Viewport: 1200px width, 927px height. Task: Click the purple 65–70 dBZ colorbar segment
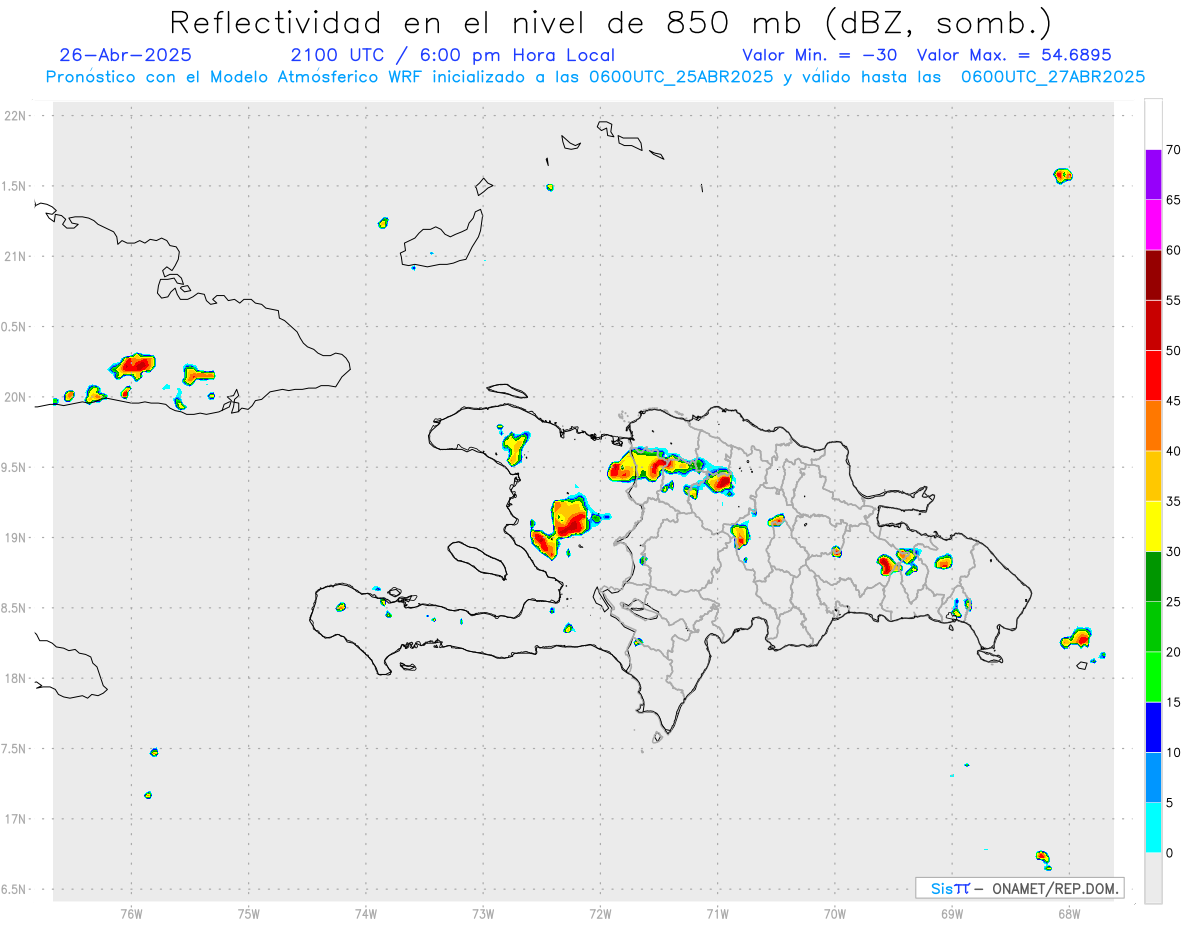pos(1153,174)
